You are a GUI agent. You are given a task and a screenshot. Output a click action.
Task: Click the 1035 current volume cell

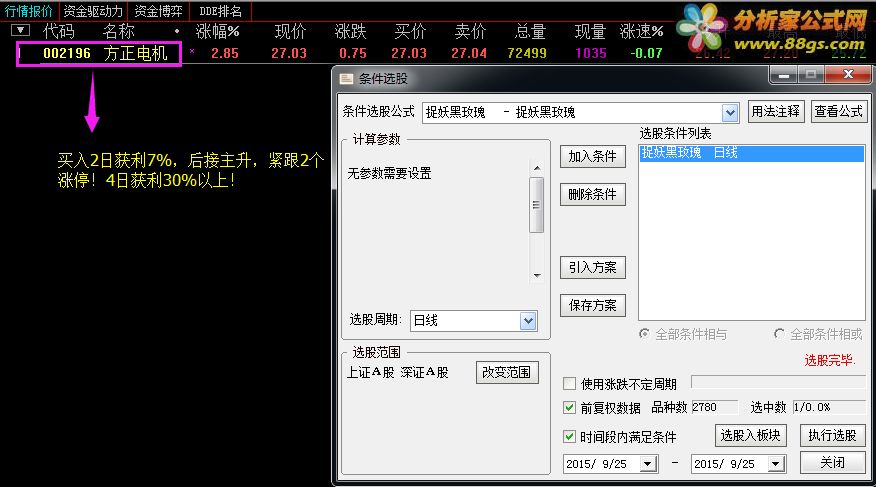point(591,54)
